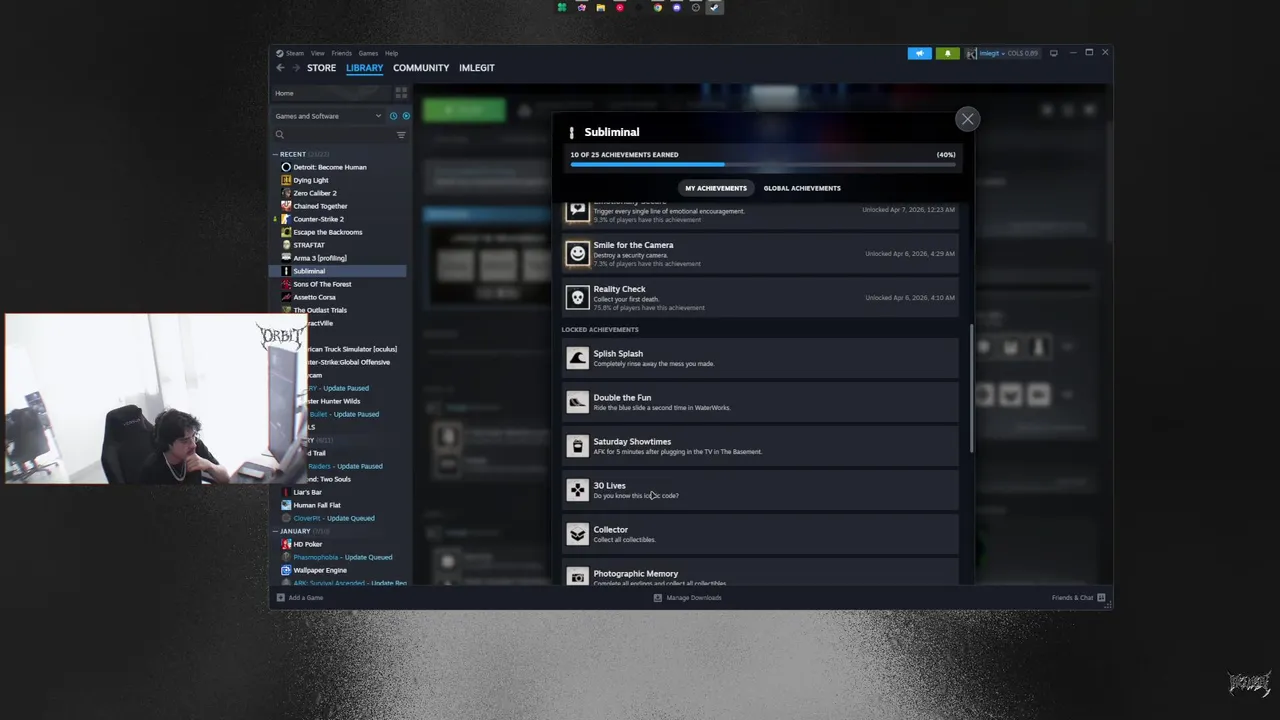This screenshot has height=720, width=1280.
Task: Go to the COMMUNITY tab
Action: [421, 68]
